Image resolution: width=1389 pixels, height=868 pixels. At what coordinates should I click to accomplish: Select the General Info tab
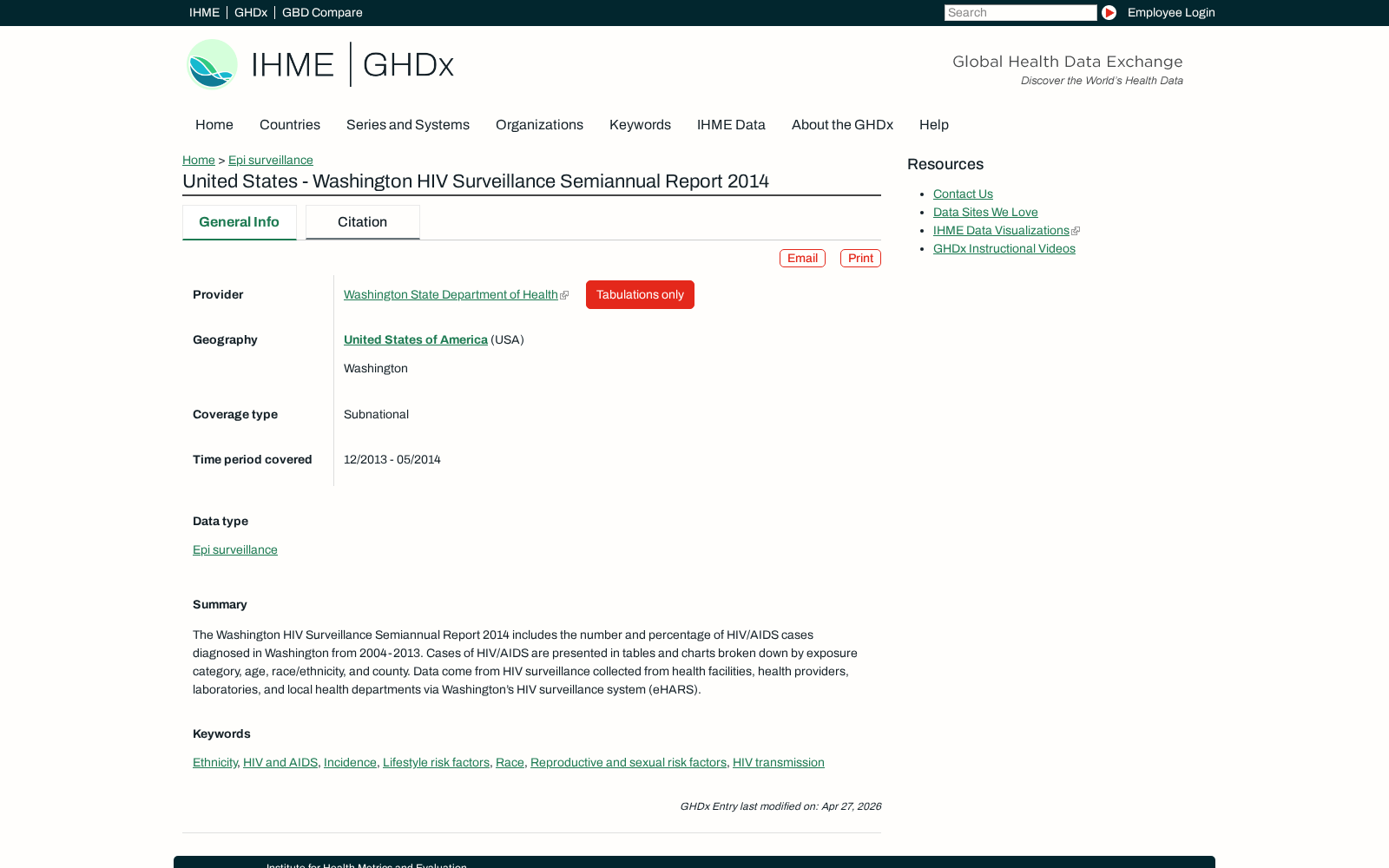pyautogui.click(x=240, y=222)
